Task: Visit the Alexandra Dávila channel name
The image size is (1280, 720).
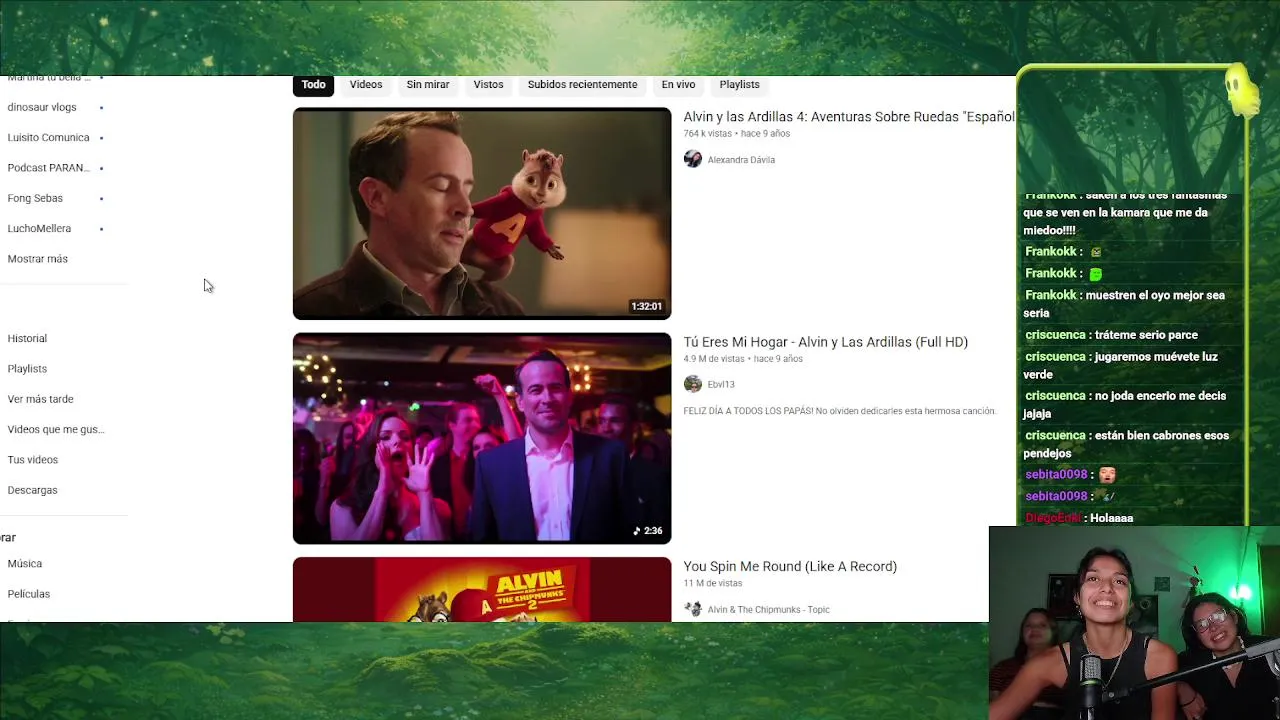Action: point(741,160)
